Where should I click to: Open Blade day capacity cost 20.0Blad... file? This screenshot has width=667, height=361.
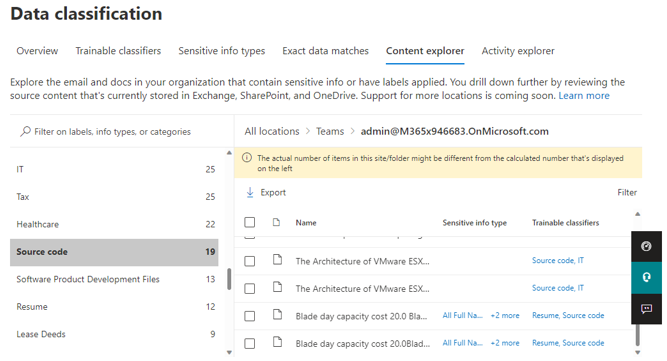pos(362,344)
